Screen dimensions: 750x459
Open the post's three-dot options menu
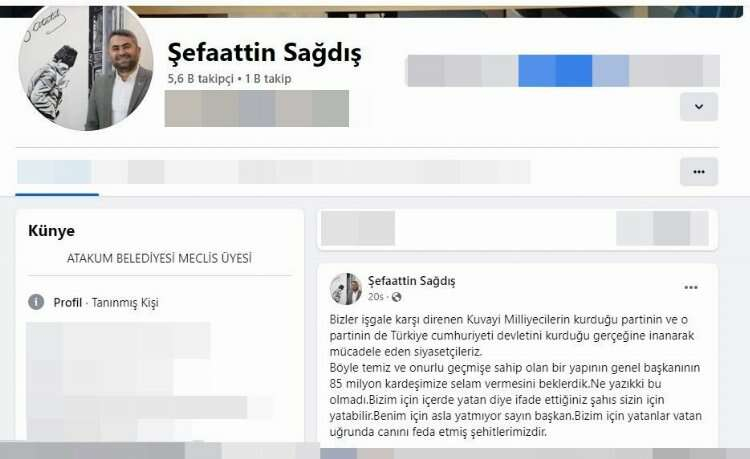pos(691,287)
